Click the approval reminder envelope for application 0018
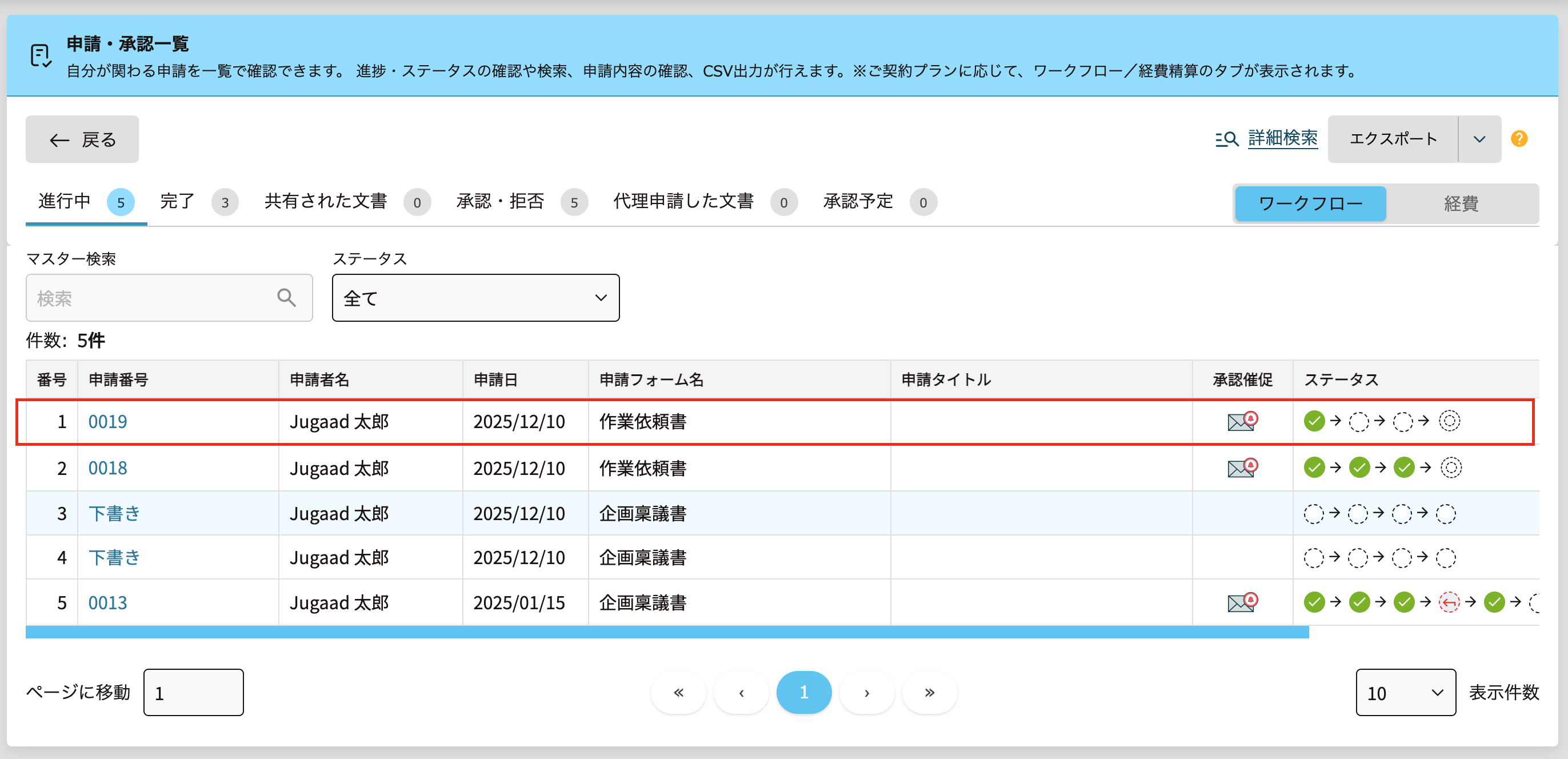 (x=1242, y=468)
